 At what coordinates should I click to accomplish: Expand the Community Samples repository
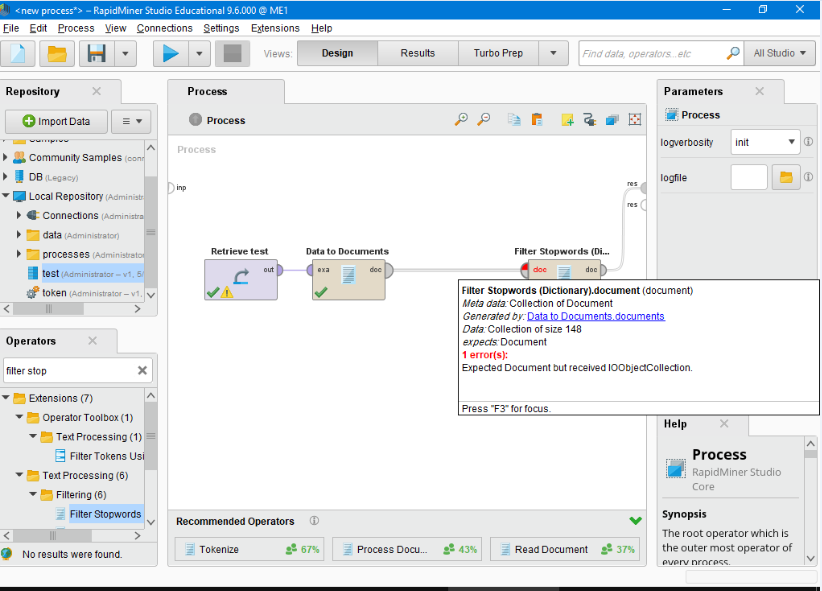5,157
